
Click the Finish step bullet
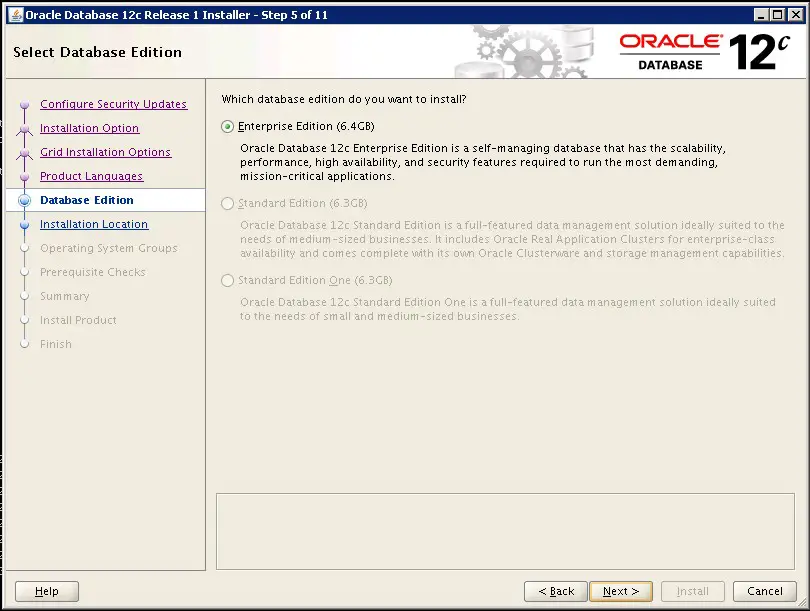tap(24, 344)
